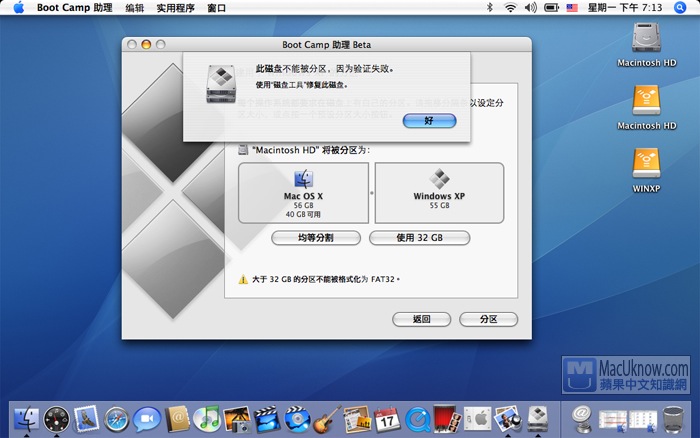This screenshot has height=438, width=700.
Task: Choose the 均等分割 option
Action: (316, 238)
